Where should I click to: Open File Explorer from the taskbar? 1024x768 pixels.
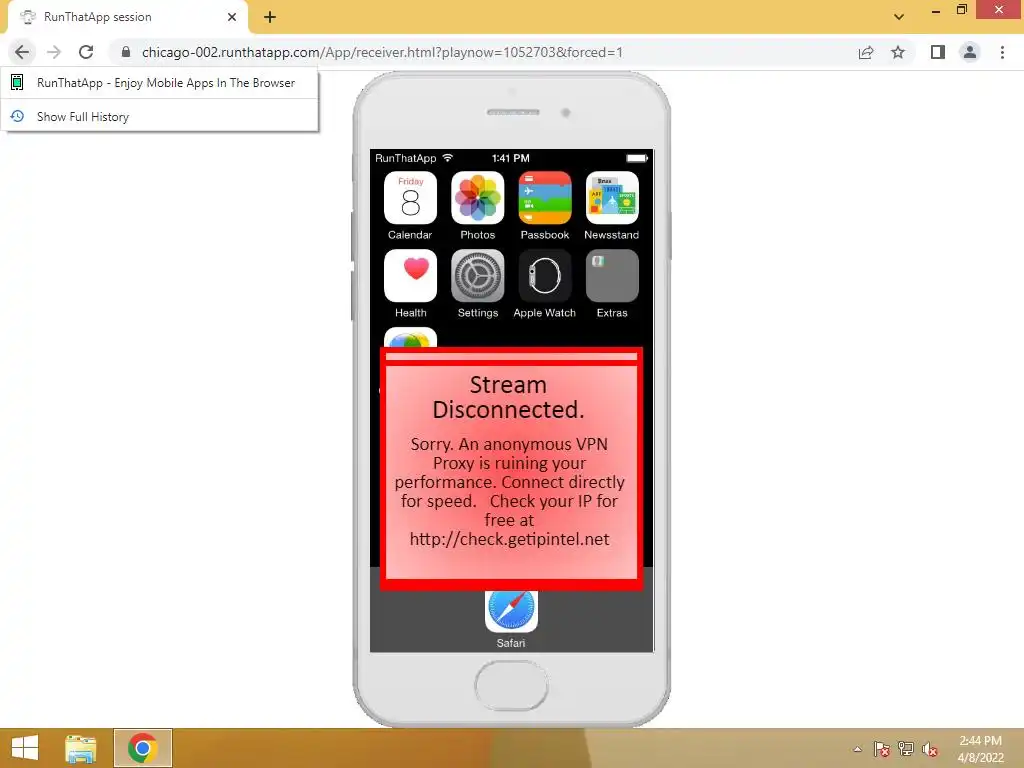(81, 748)
